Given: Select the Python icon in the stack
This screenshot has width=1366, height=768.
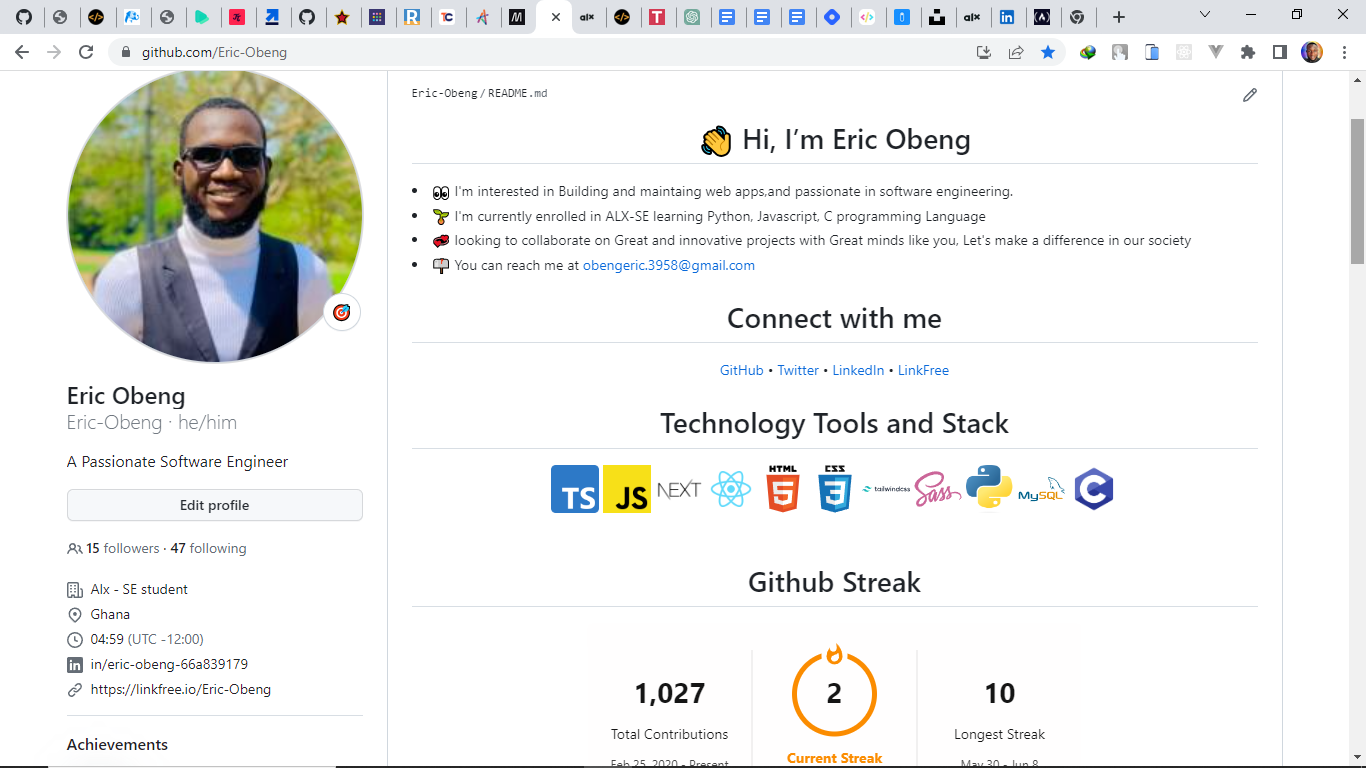Looking at the screenshot, I should pyautogui.click(x=990, y=489).
